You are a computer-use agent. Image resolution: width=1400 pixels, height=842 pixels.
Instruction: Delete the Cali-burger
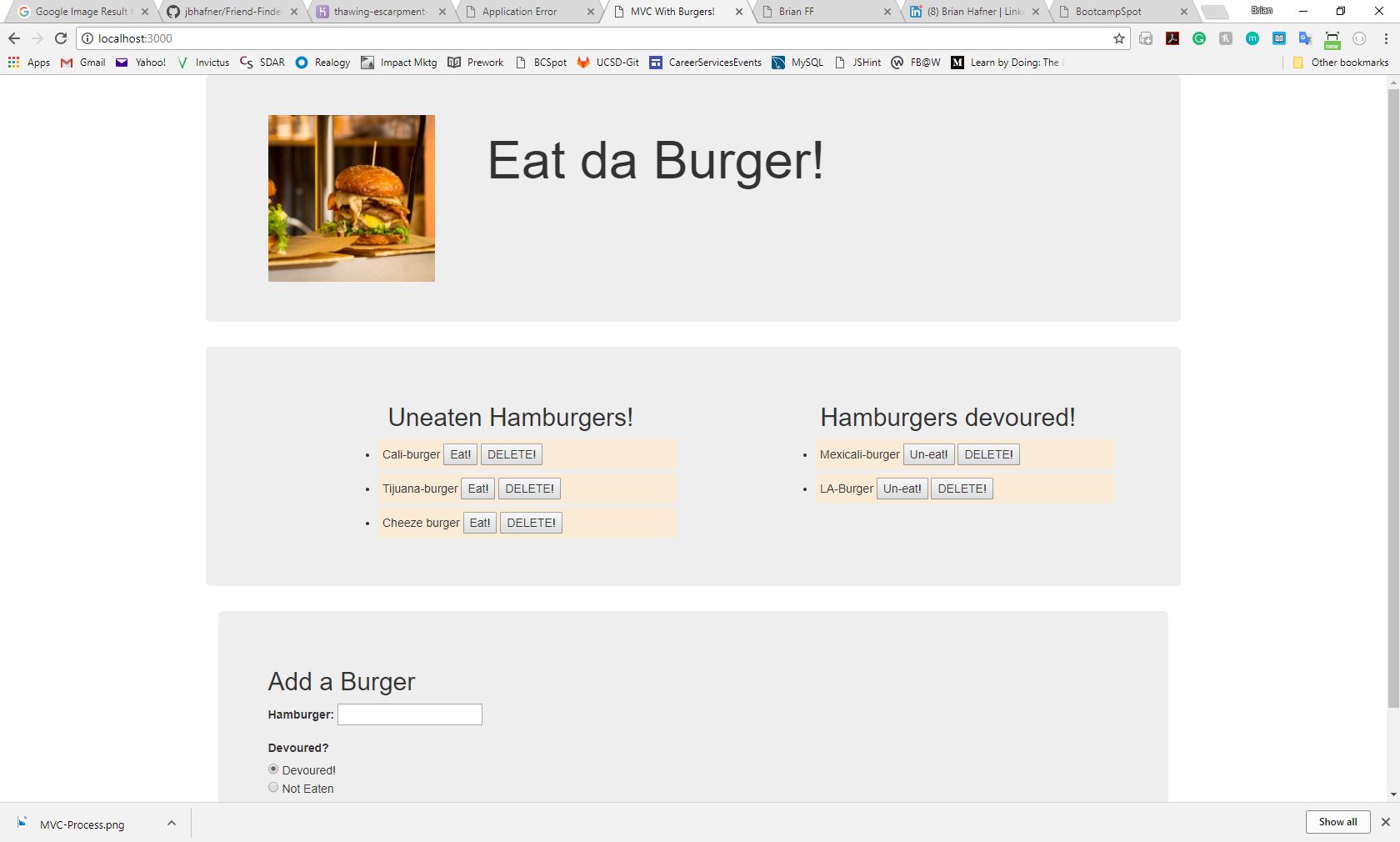(512, 454)
